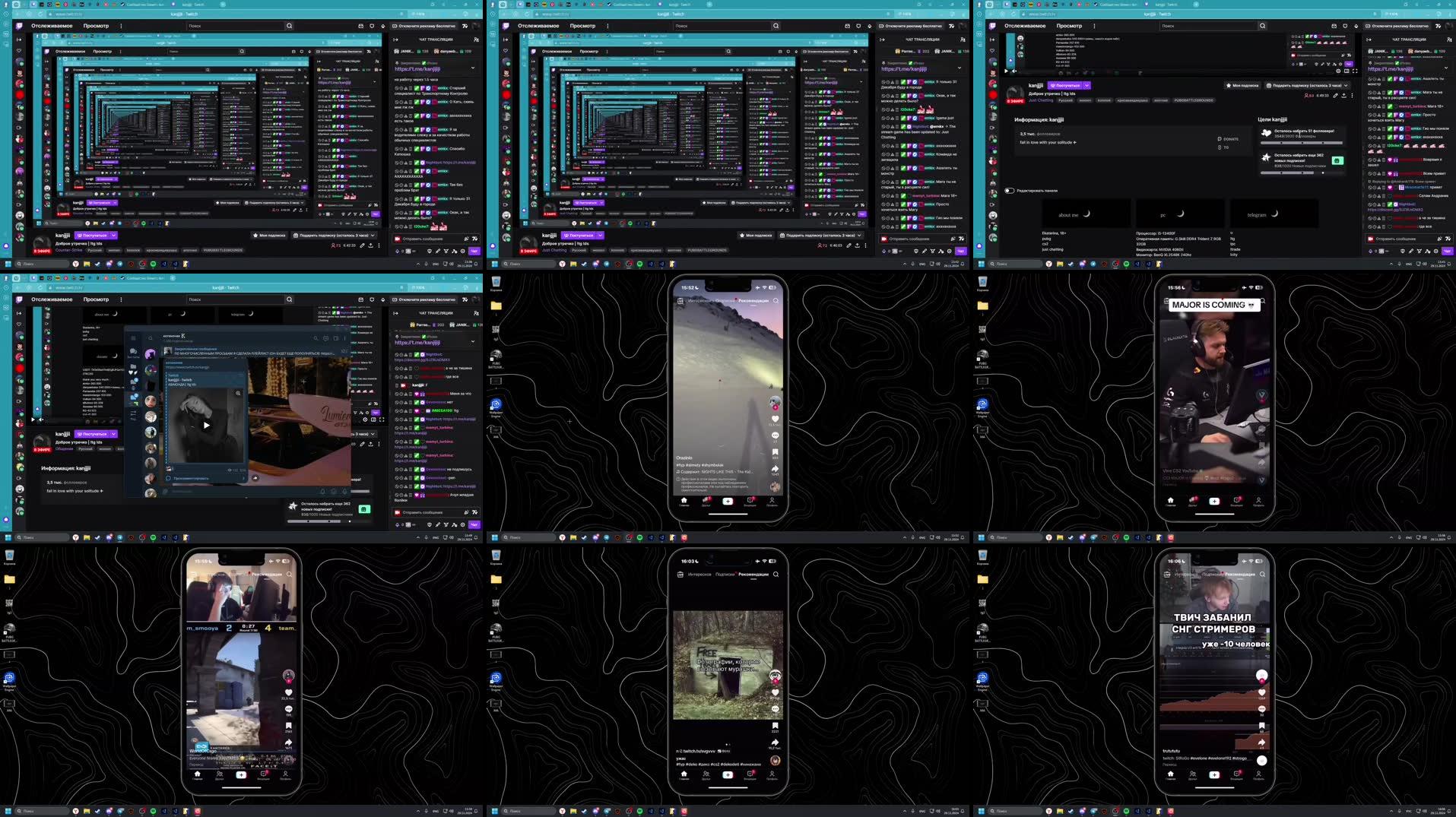The height and width of the screenshot is (817, 1456).
Task: Toggle theater mode in Цели kanjjiji frame
Action: 1347,71
